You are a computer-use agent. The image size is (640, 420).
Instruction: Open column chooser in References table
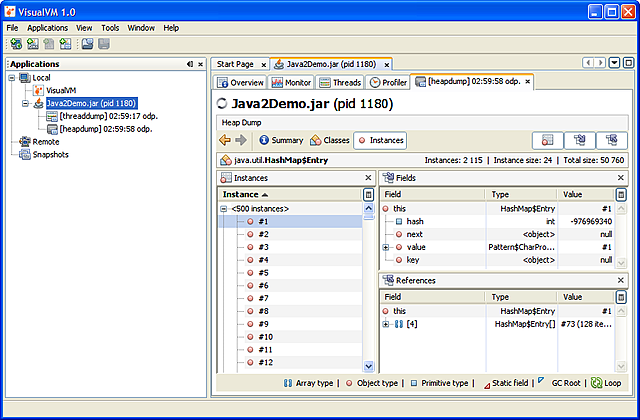coord(621,297)
